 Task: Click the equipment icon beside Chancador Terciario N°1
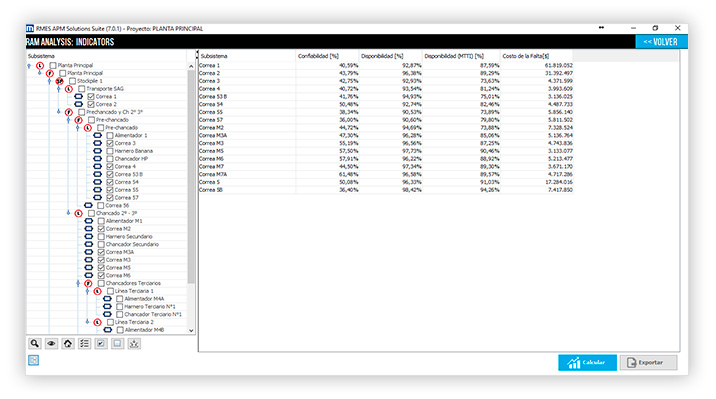coord(107,314)
